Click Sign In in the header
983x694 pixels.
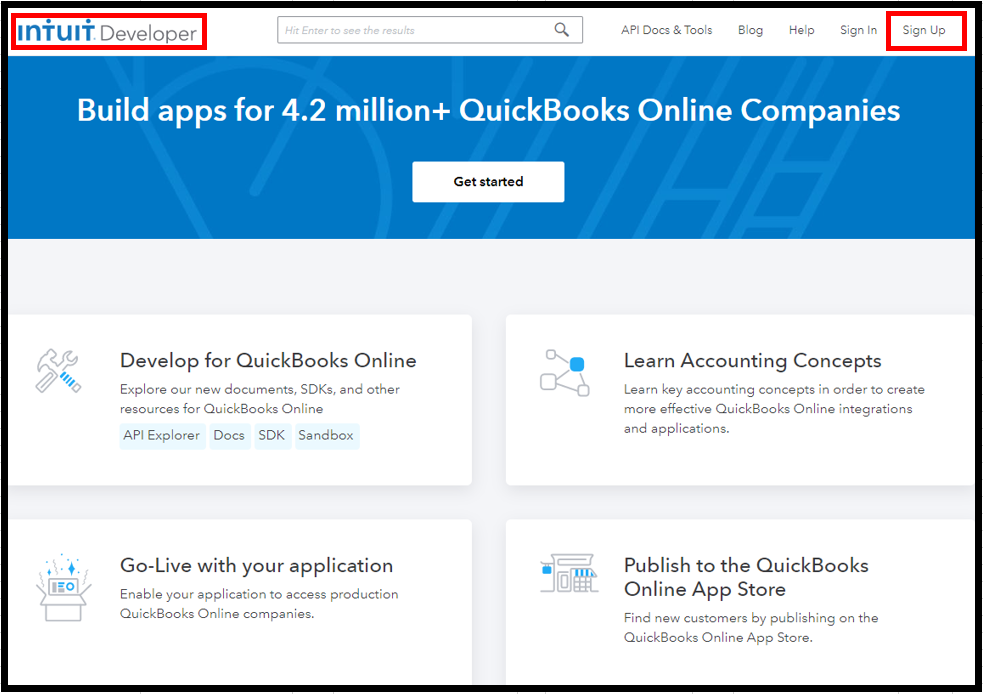tap(858, 30)
